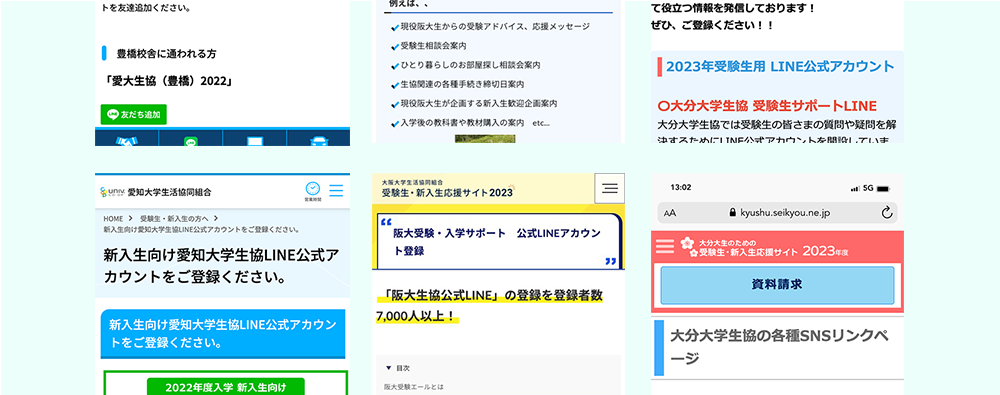
Task: Click the 阪大受験エールとは contents entry
Action: (413, 387)
